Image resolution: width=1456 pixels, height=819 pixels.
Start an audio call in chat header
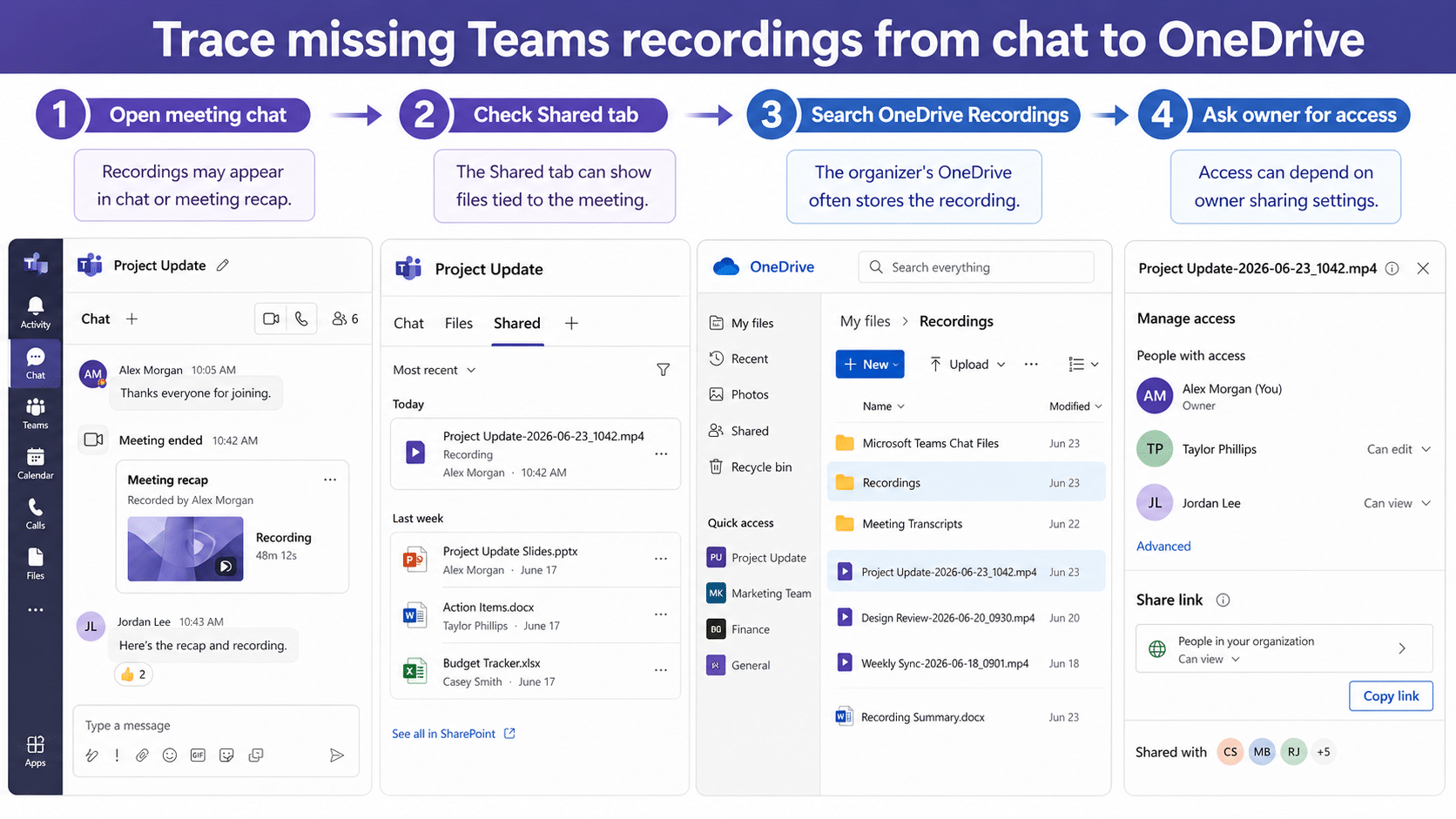[301, 319]
